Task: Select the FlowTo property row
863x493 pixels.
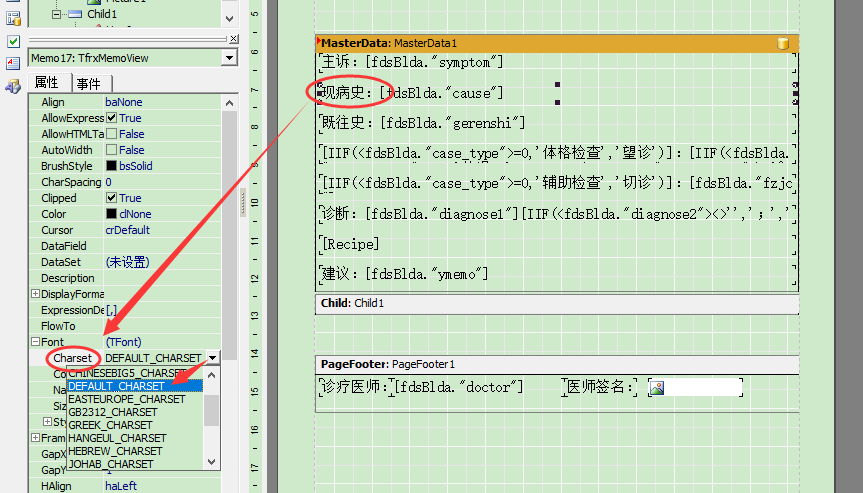Action: tap(126, 326)
